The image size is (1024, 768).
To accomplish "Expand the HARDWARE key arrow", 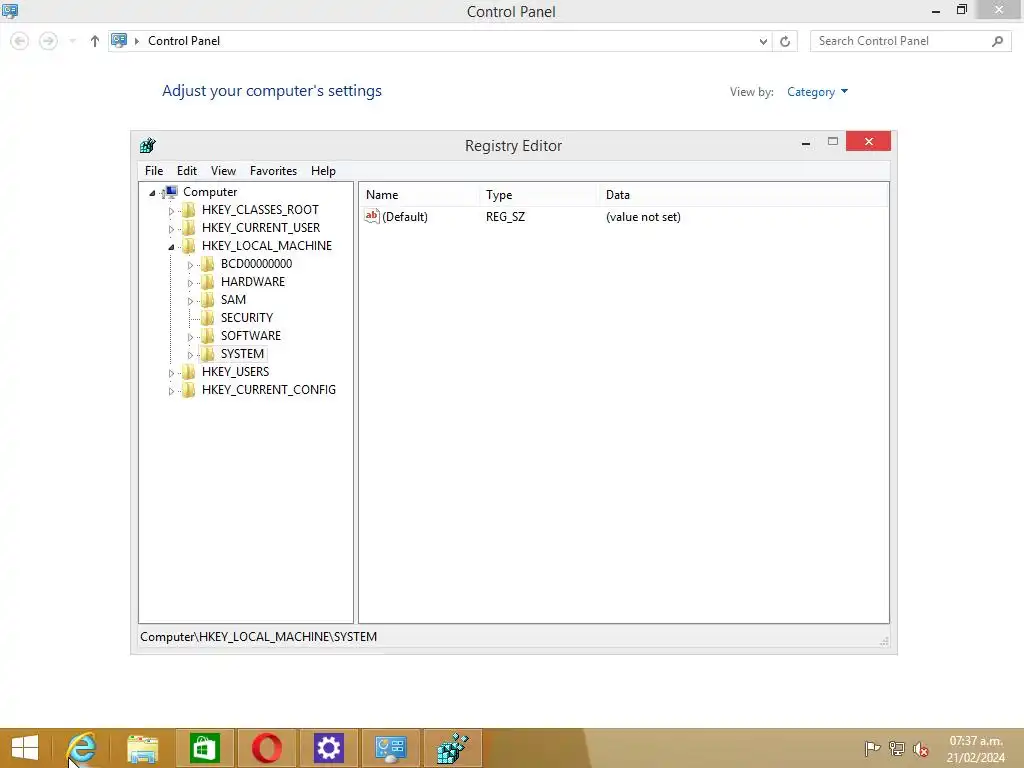I will pyautogui.click(x=190, y=283).
